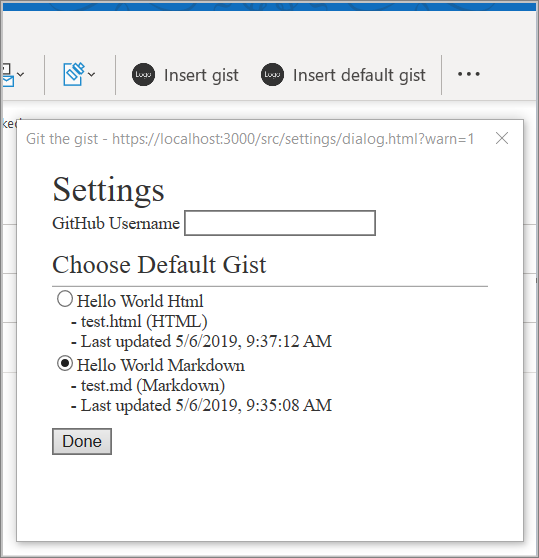
Task: Click the Insert gist text label
Action: (201, 75)
